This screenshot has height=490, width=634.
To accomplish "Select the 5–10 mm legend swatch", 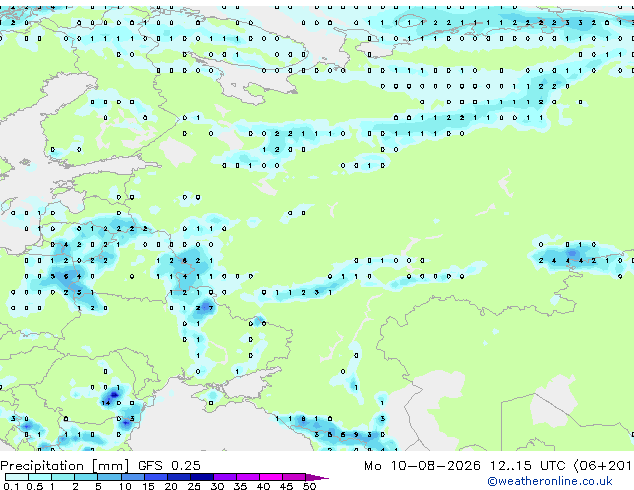I will (109, 477).
